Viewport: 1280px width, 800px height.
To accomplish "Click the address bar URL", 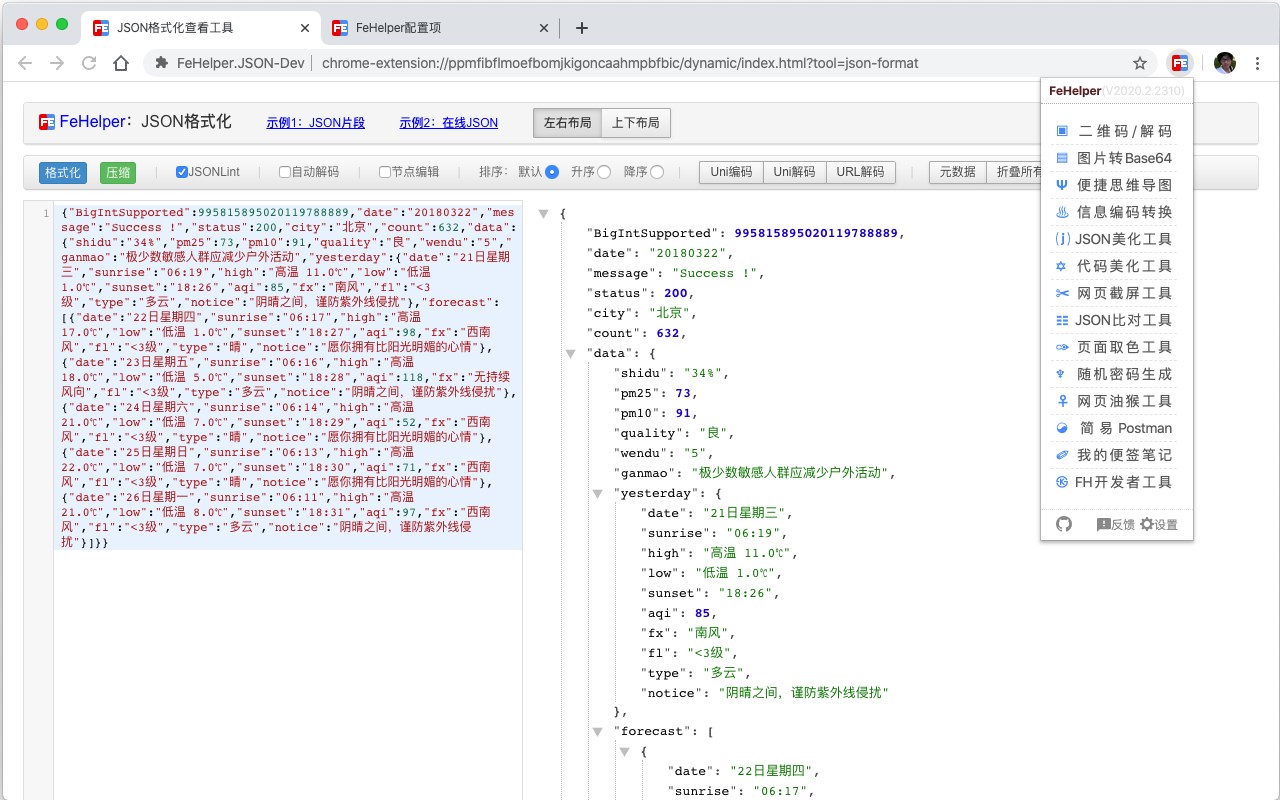I will point(620,63).
